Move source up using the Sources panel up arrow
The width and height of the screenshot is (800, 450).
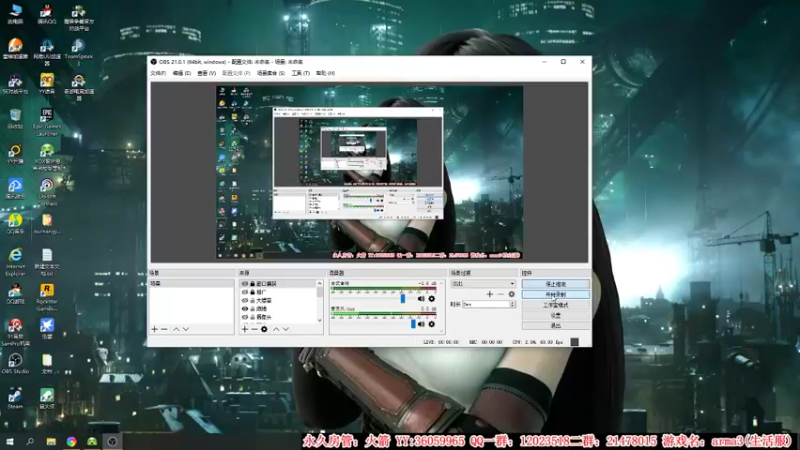click(276, 329)
